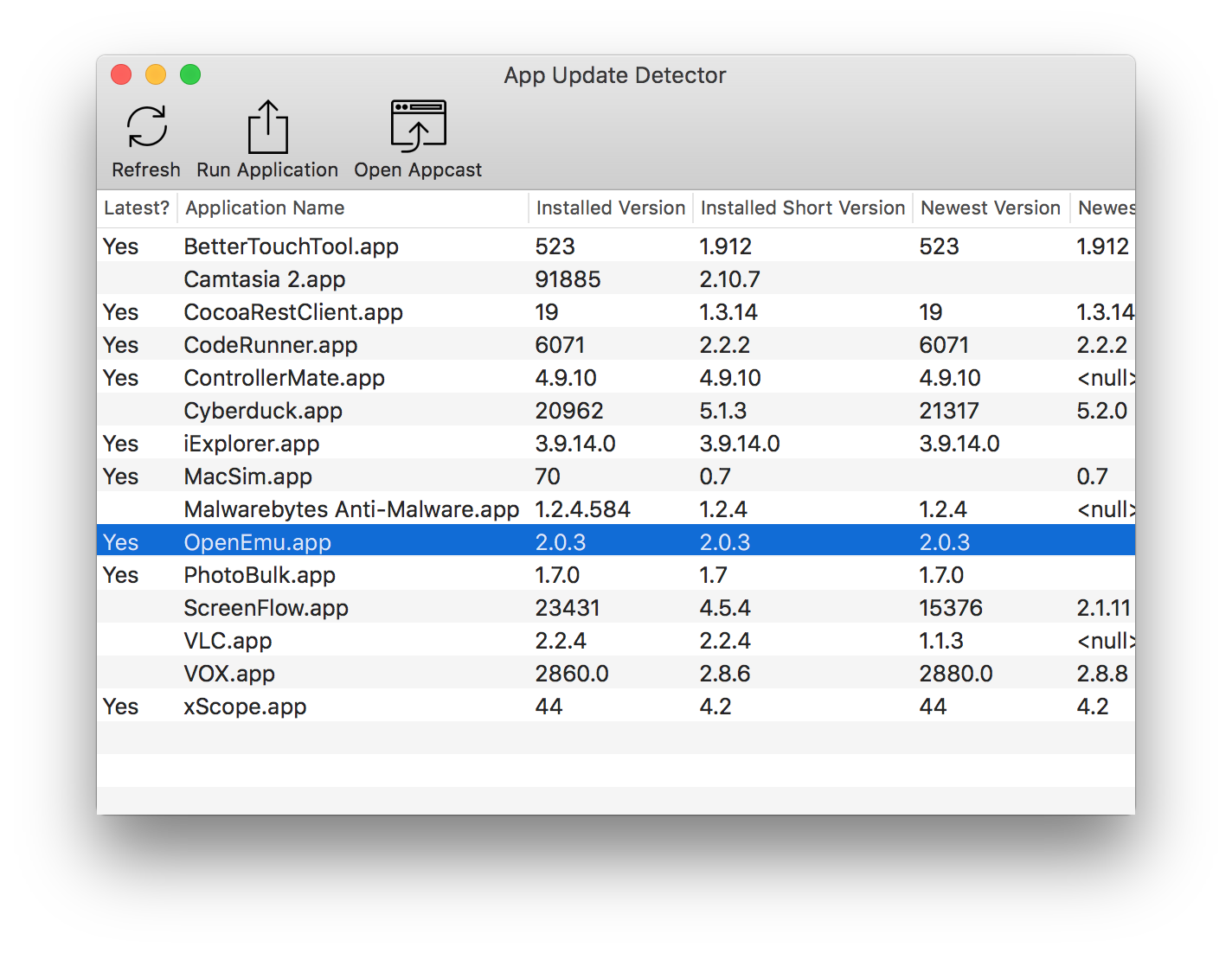Click short version 2.10.7 cell
The height and width of the screenshot is (953, 1232).
(729, 279)
